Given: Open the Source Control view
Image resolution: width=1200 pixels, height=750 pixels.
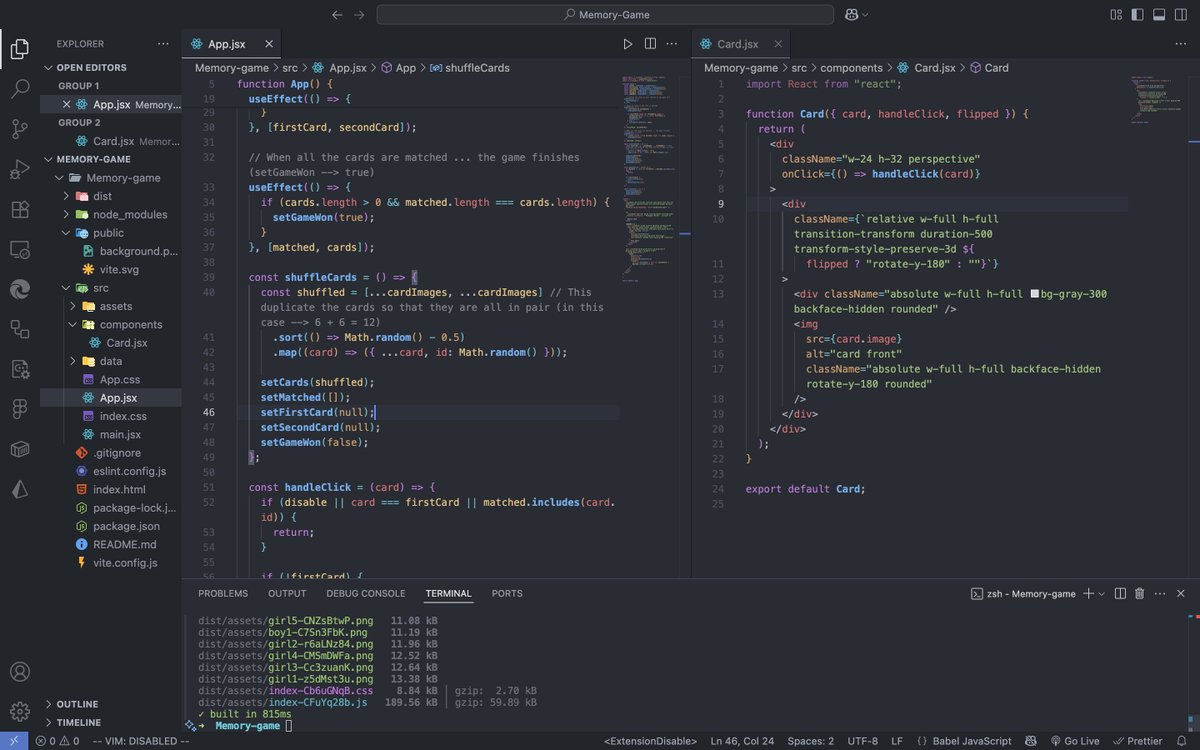Looking at the screenshot, I should (x=20, y=129).
